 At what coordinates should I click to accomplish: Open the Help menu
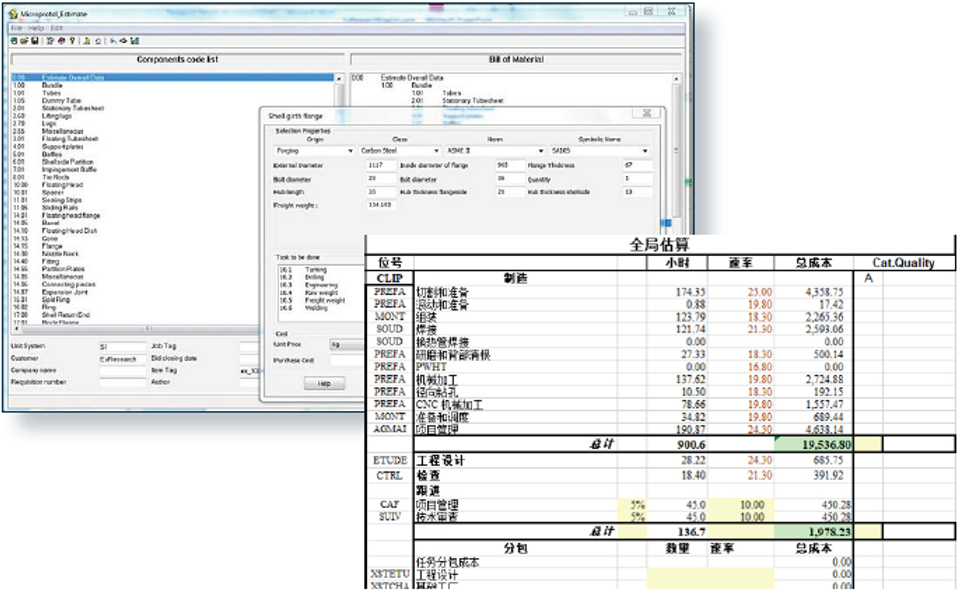click(36, 27)
